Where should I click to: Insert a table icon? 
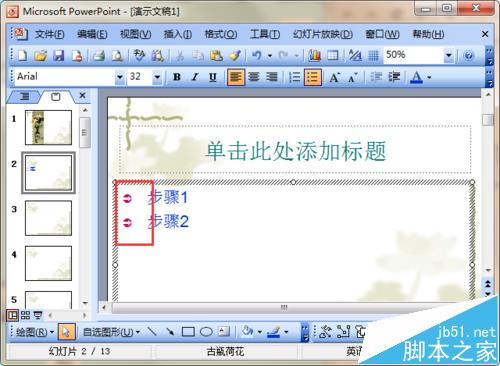(x=333, y=55)
